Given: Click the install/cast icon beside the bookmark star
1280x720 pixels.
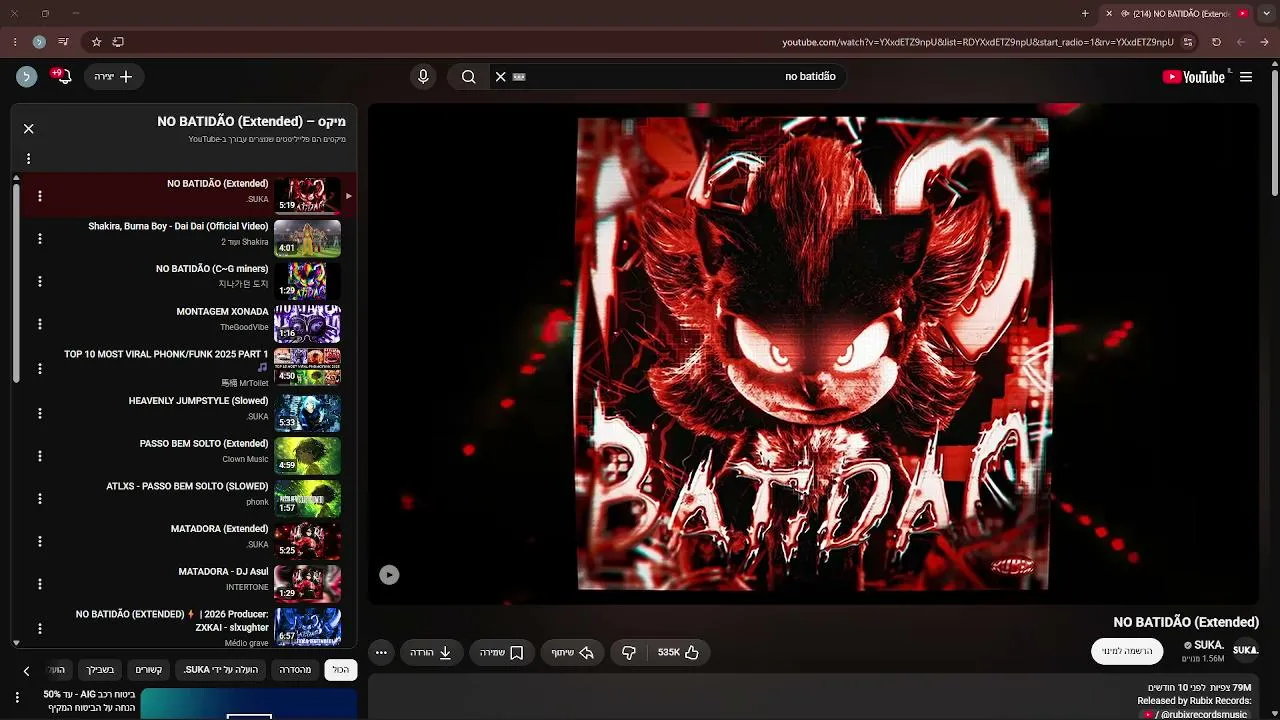Looking at the screenshot, I should click(118, 42).
